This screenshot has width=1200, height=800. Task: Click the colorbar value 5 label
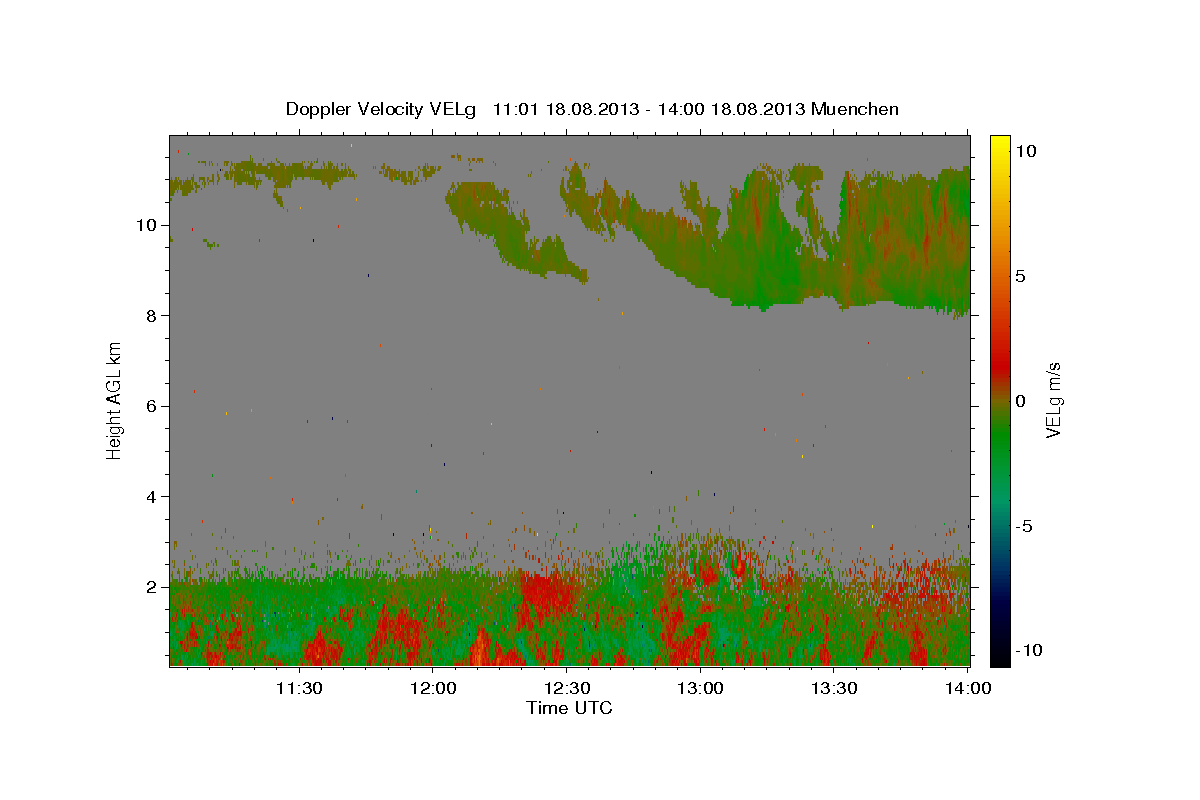tap(1020, 276)
